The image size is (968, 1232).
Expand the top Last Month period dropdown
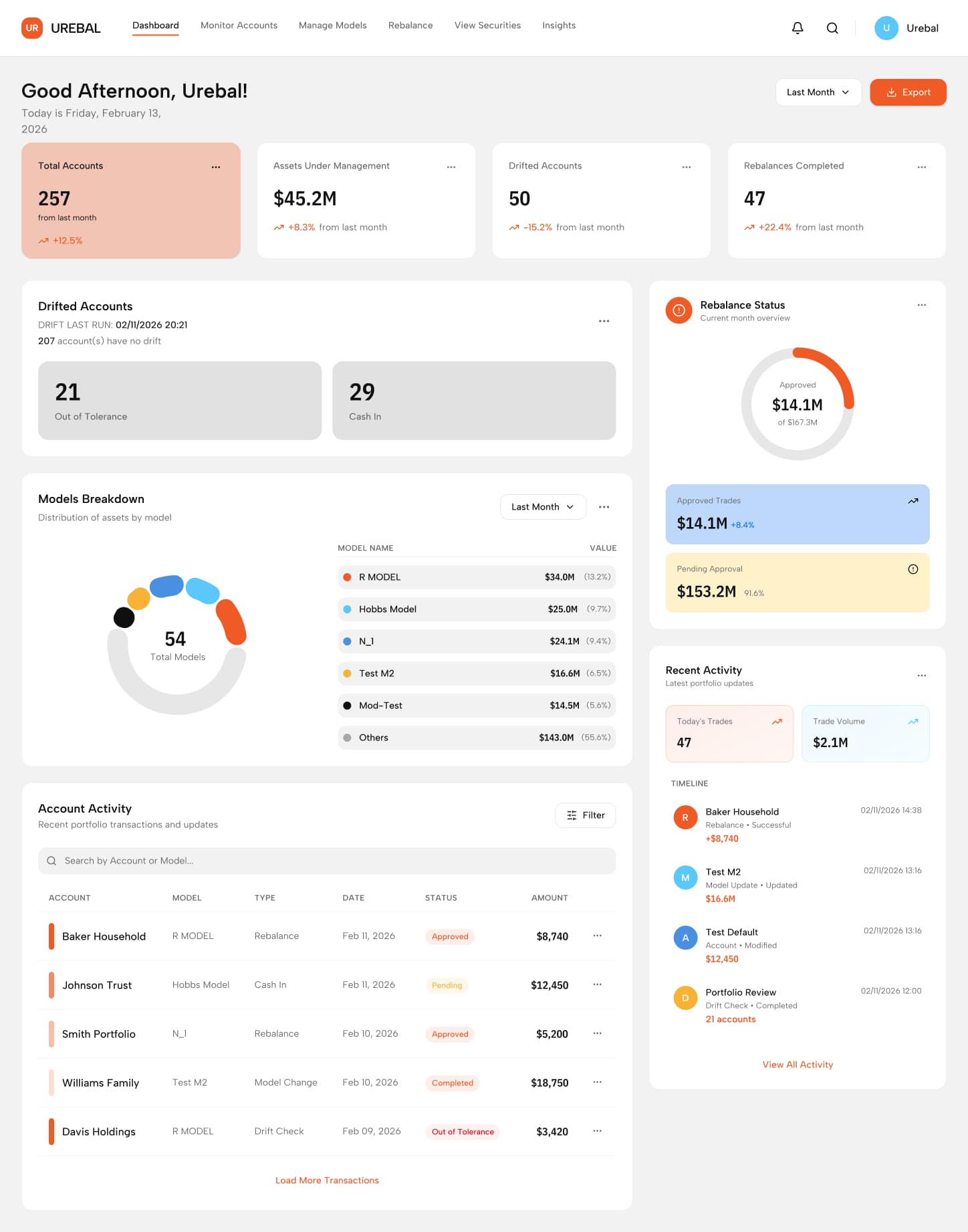coord(818,92)
